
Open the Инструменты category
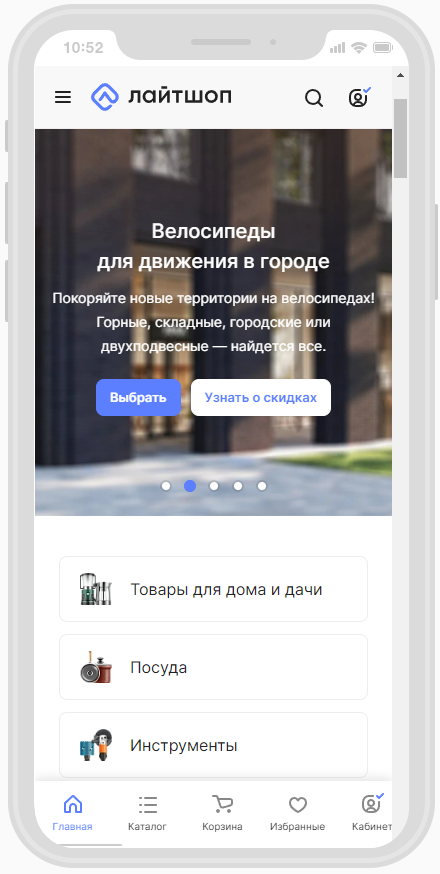pyautogui.click(x=214, y=745)
